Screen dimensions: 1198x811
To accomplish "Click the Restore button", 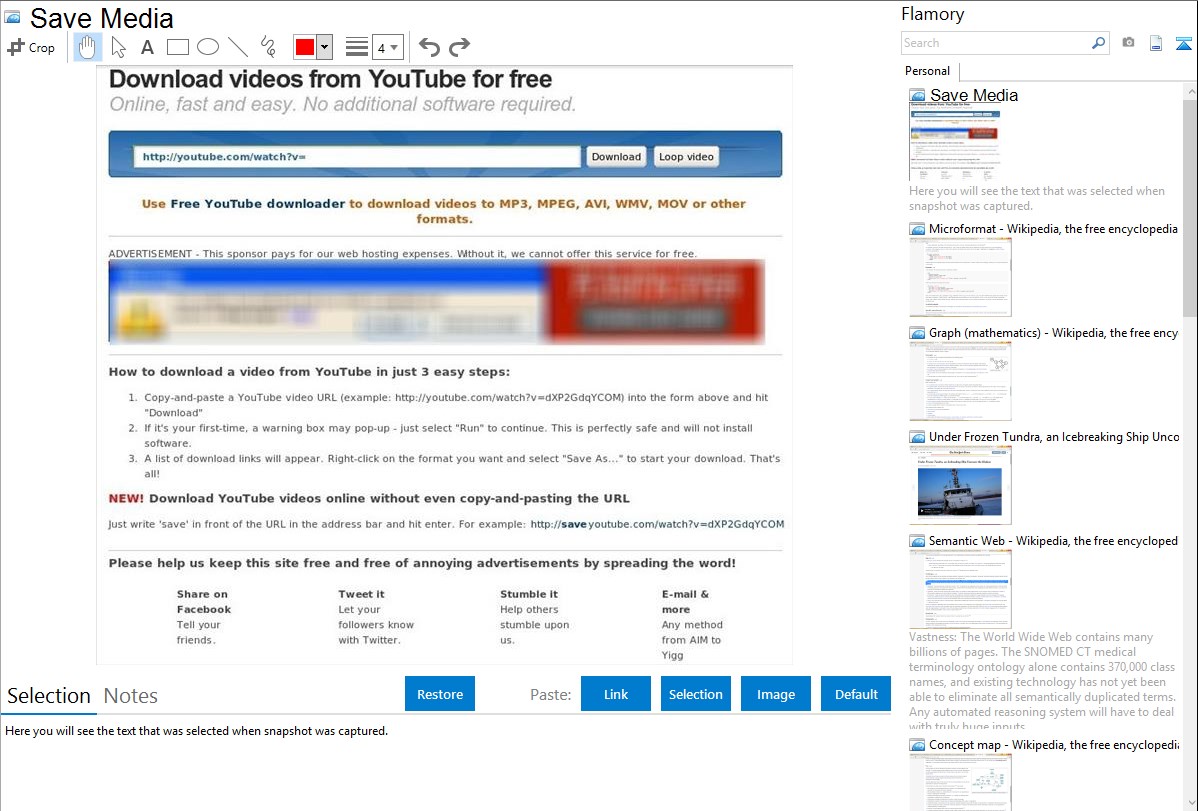I will click(440, 694).
